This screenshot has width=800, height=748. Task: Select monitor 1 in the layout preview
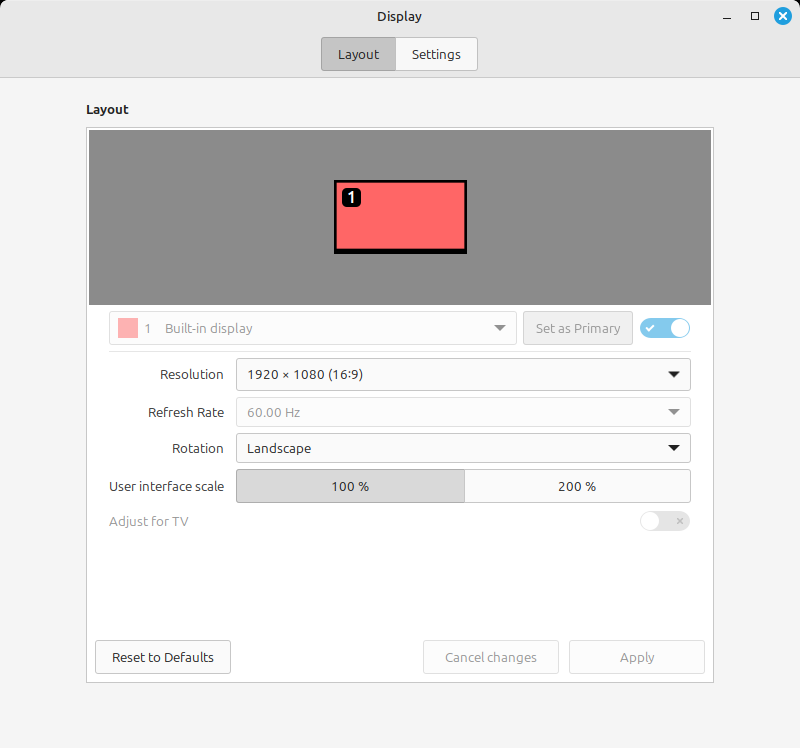[x=401, y=217]
